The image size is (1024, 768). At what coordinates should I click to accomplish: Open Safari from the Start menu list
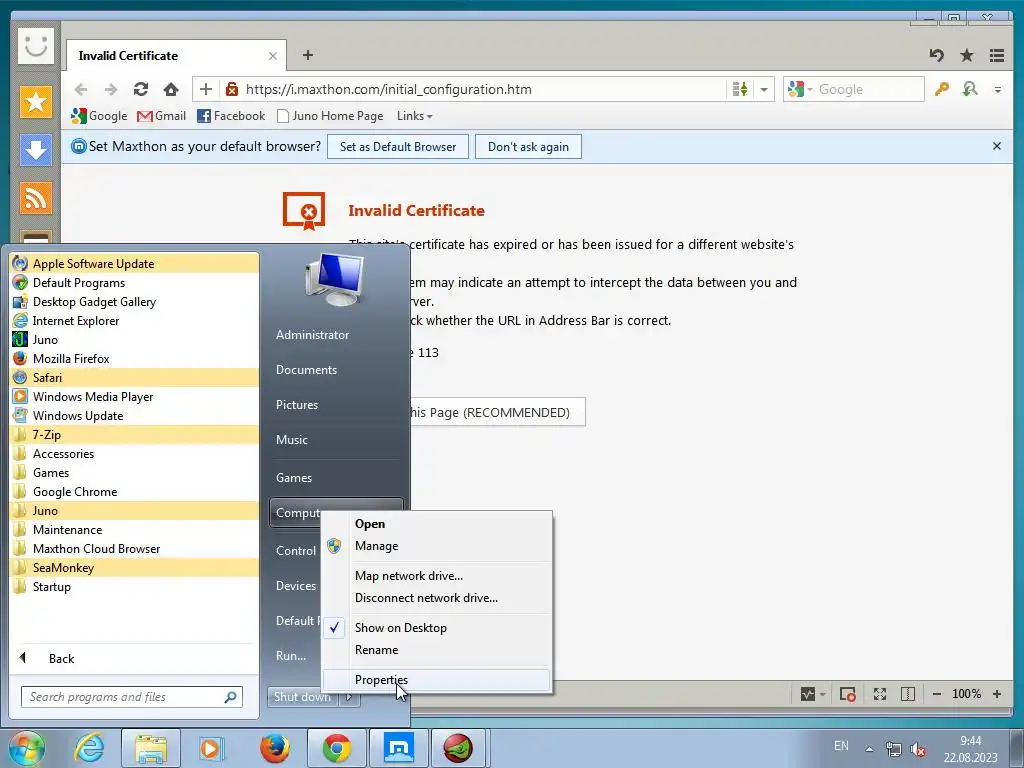tap(135, 377)
